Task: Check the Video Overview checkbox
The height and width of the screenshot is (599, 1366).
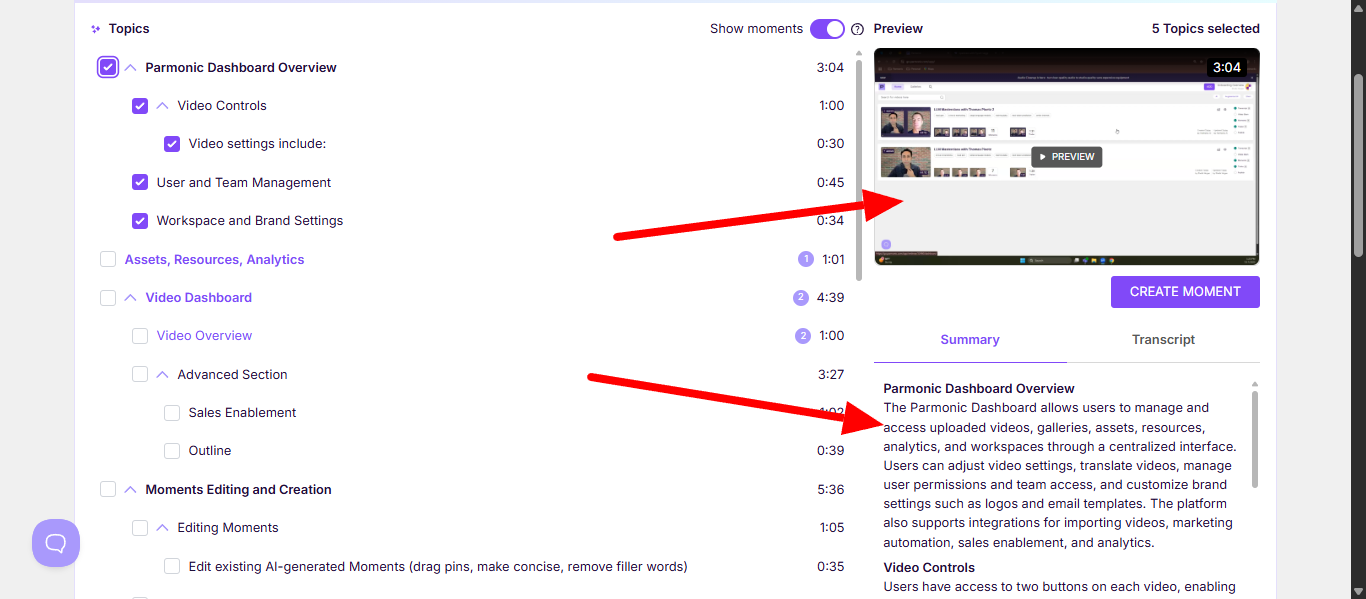Action: [x=140, y=336]
